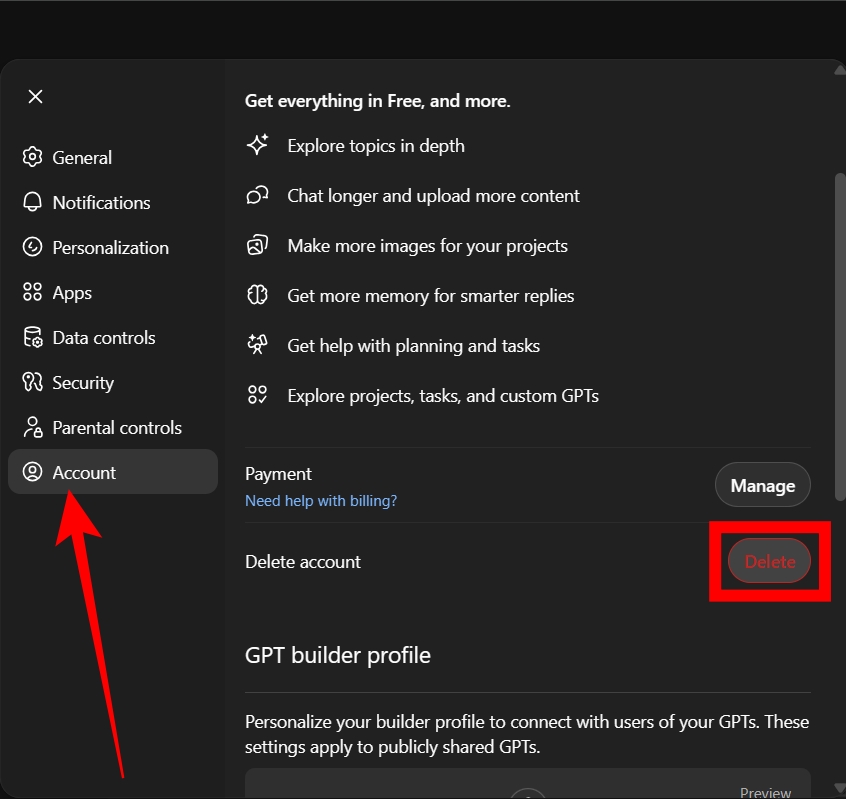Image resolution: width=846 pixels, height=799 pixels.
Task: Open the General settings gear icon
Action: click(x=31, y=157)
